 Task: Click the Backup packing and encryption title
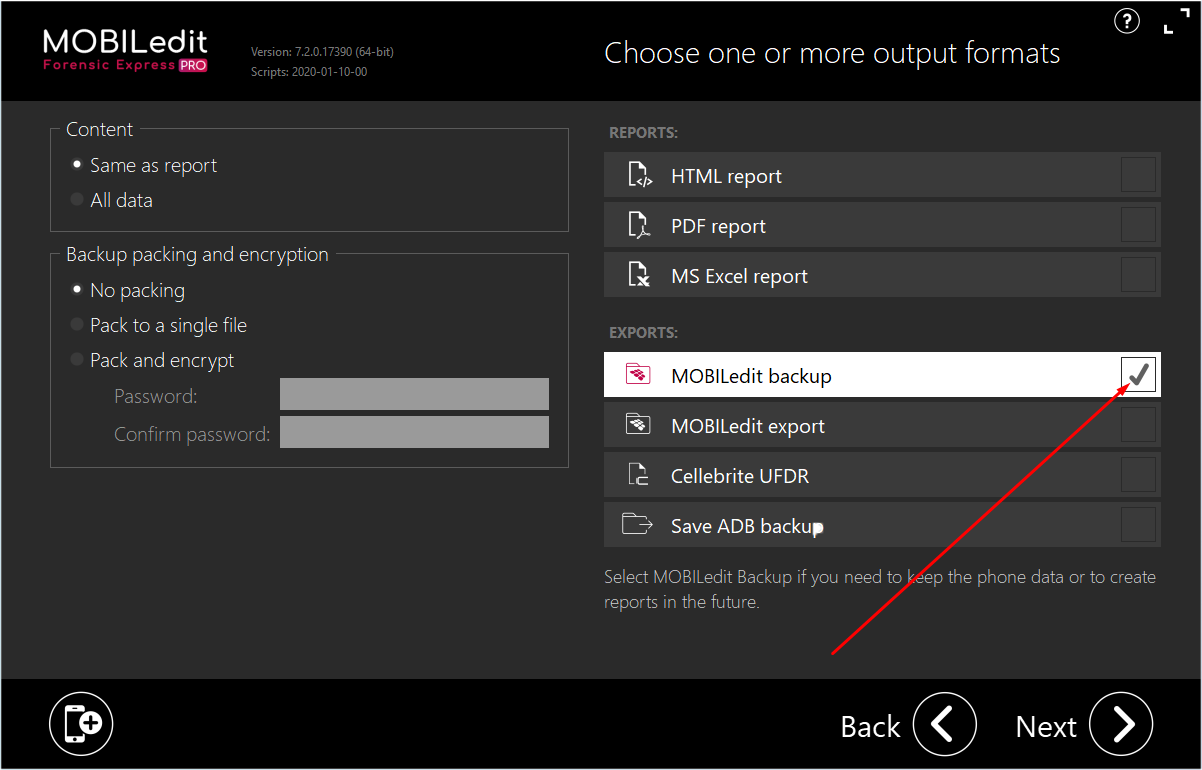197,255
